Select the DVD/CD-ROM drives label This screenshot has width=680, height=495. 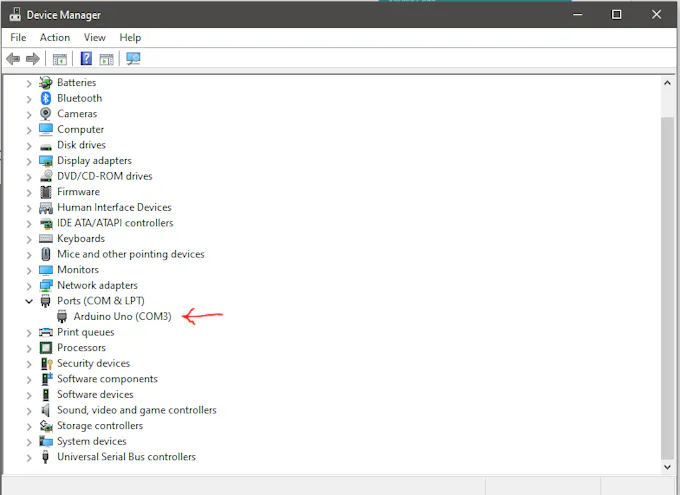105,176
